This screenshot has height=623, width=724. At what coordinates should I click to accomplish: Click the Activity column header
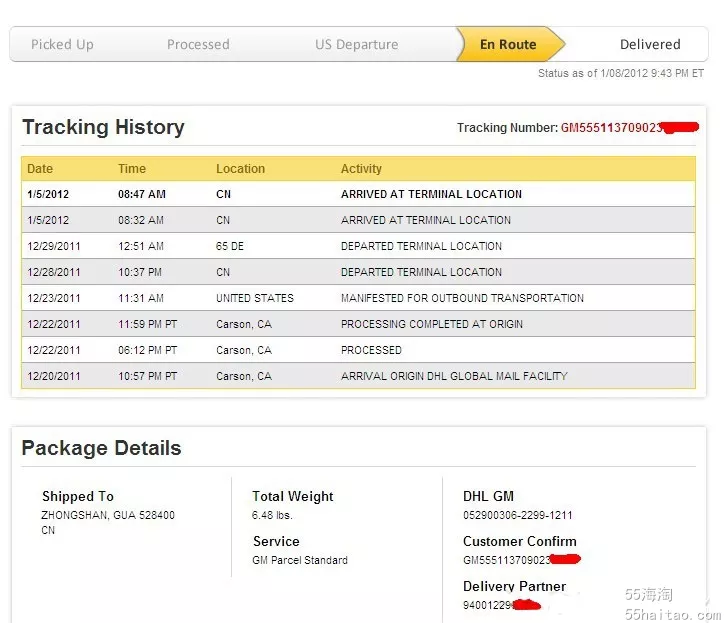[361, 169]
